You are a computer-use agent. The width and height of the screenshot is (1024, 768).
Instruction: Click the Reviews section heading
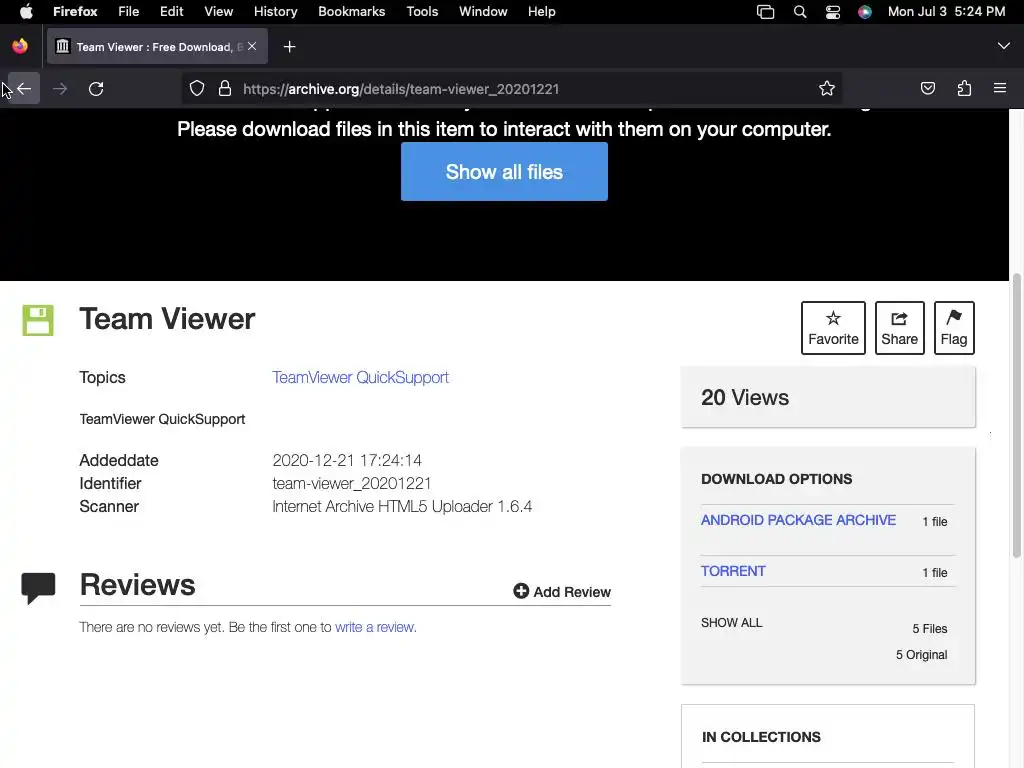coord(137,584)
